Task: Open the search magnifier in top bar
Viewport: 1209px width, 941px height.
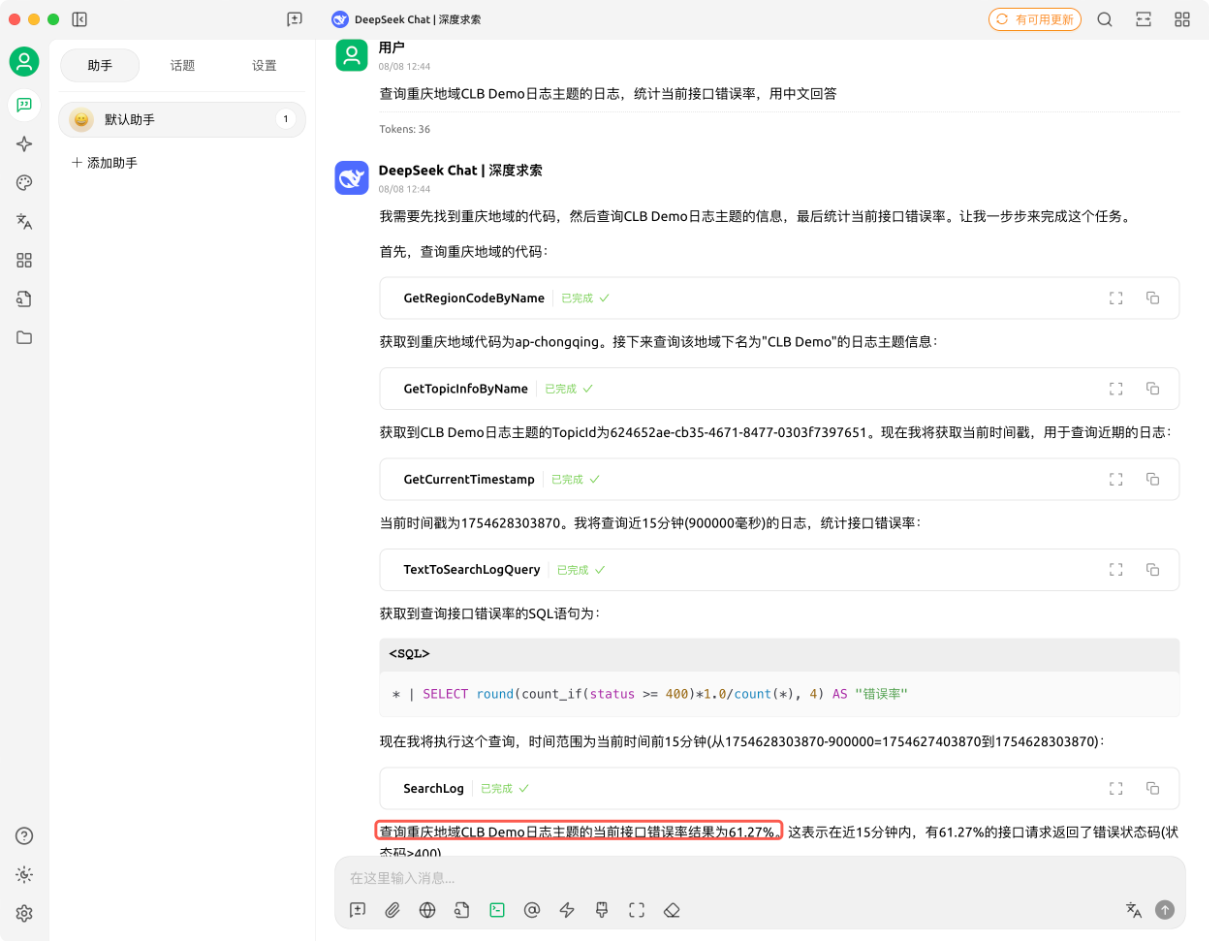Action: (1105, 19)
